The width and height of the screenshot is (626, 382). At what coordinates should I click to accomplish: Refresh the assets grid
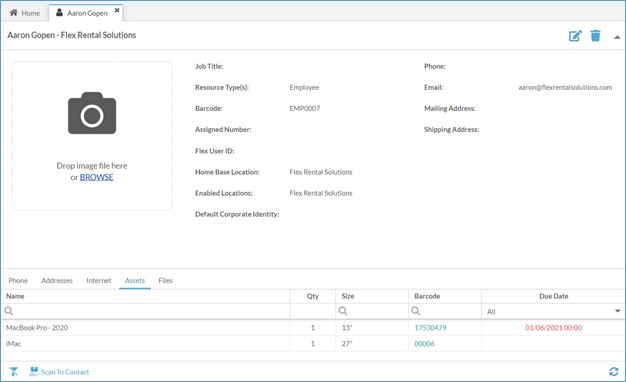click(x=614, y=372)
